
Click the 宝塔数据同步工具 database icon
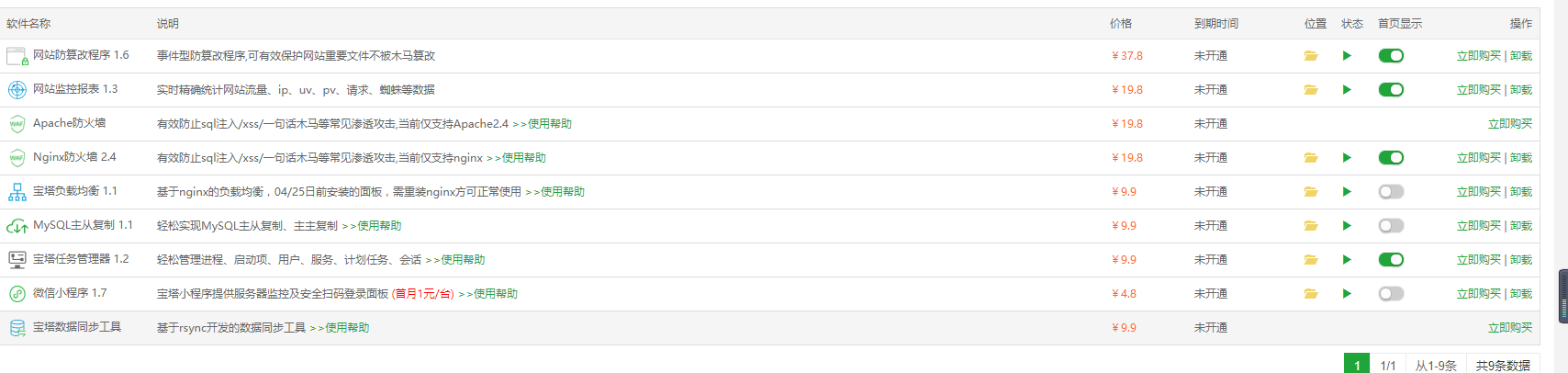click(x=17, y=328)
